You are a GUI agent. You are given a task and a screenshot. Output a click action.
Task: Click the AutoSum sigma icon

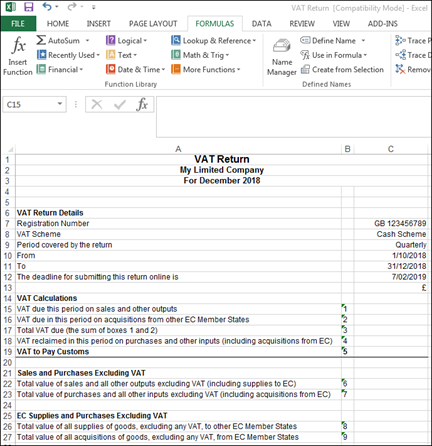coord(41,40)
